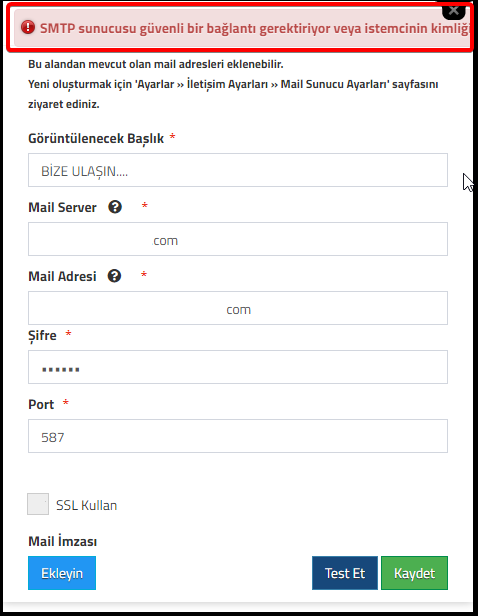The height and width of the screenshot is (616, 478).
Task: Click the Test Et button
Action: click(345, 573)
